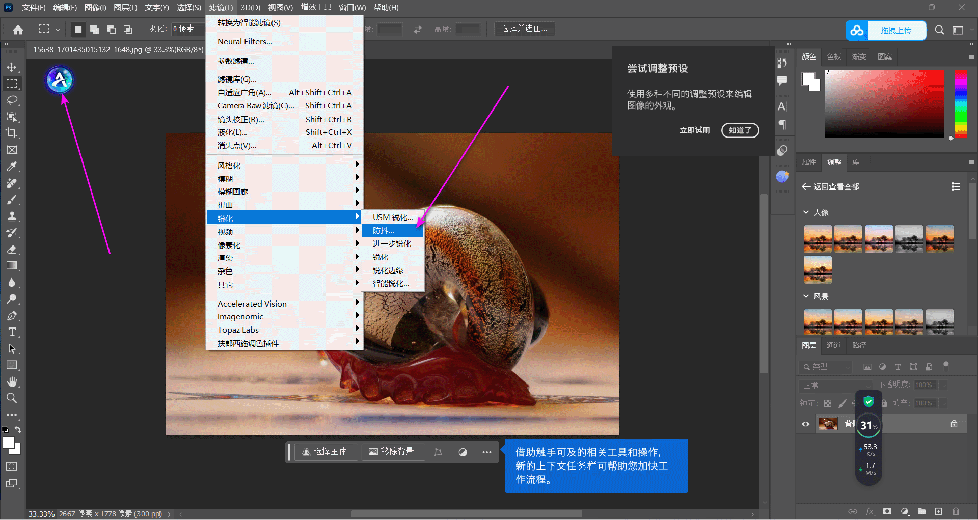Select the Eyedropper tool
This screenshot has height=520, width=978.
coord(12,166)
